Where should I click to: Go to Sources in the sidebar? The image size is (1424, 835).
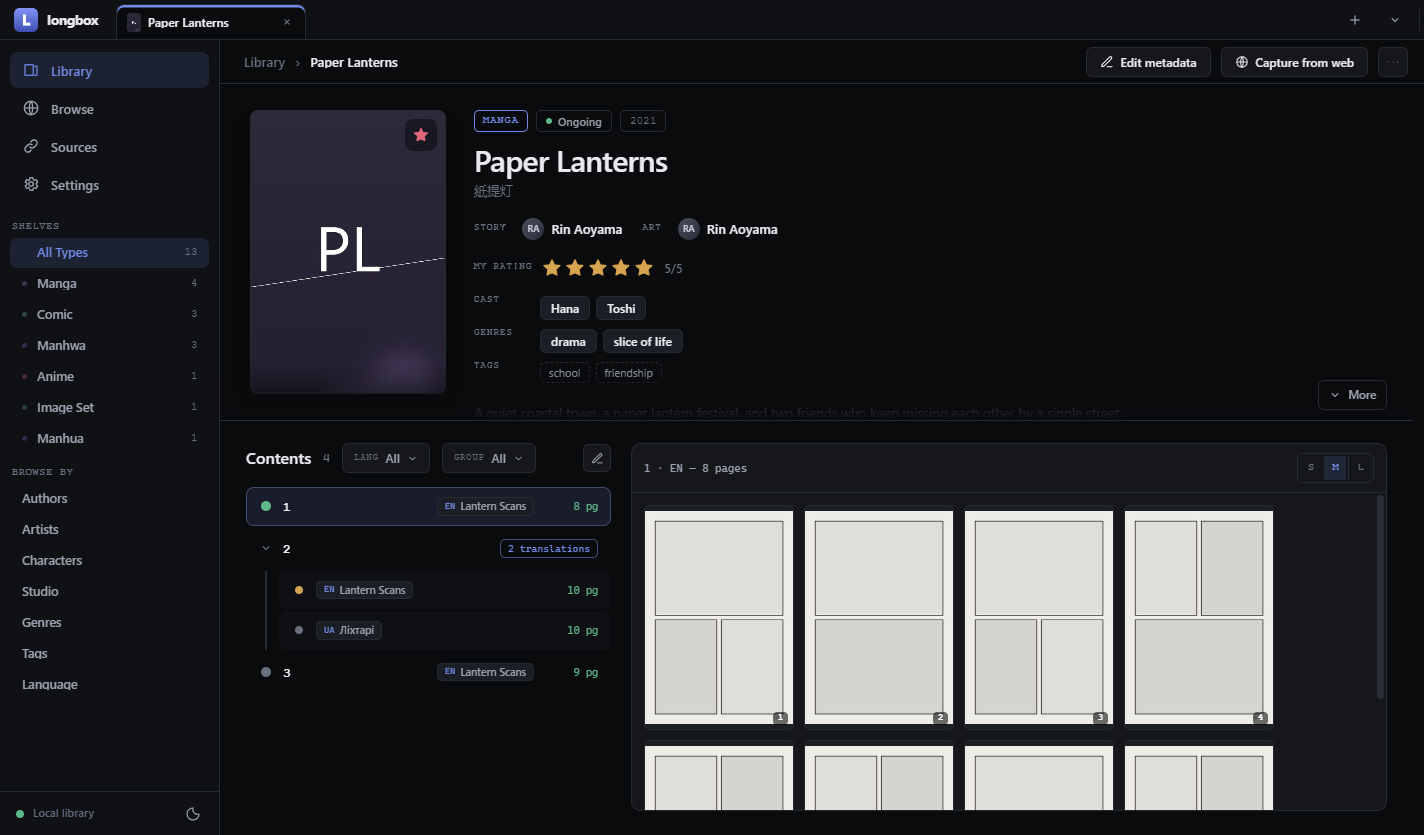point(109,147)
